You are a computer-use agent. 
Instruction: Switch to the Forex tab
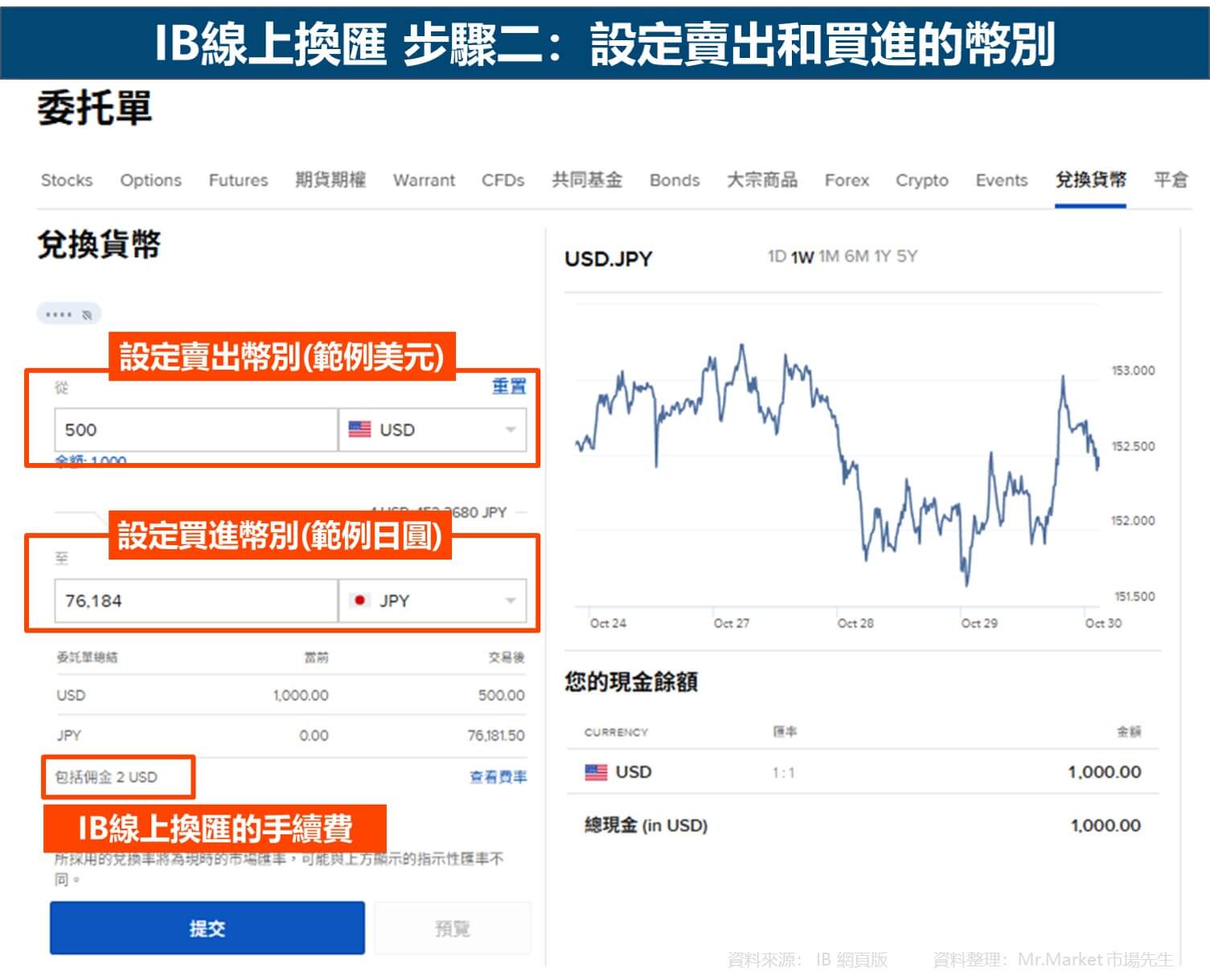[846, 180]
